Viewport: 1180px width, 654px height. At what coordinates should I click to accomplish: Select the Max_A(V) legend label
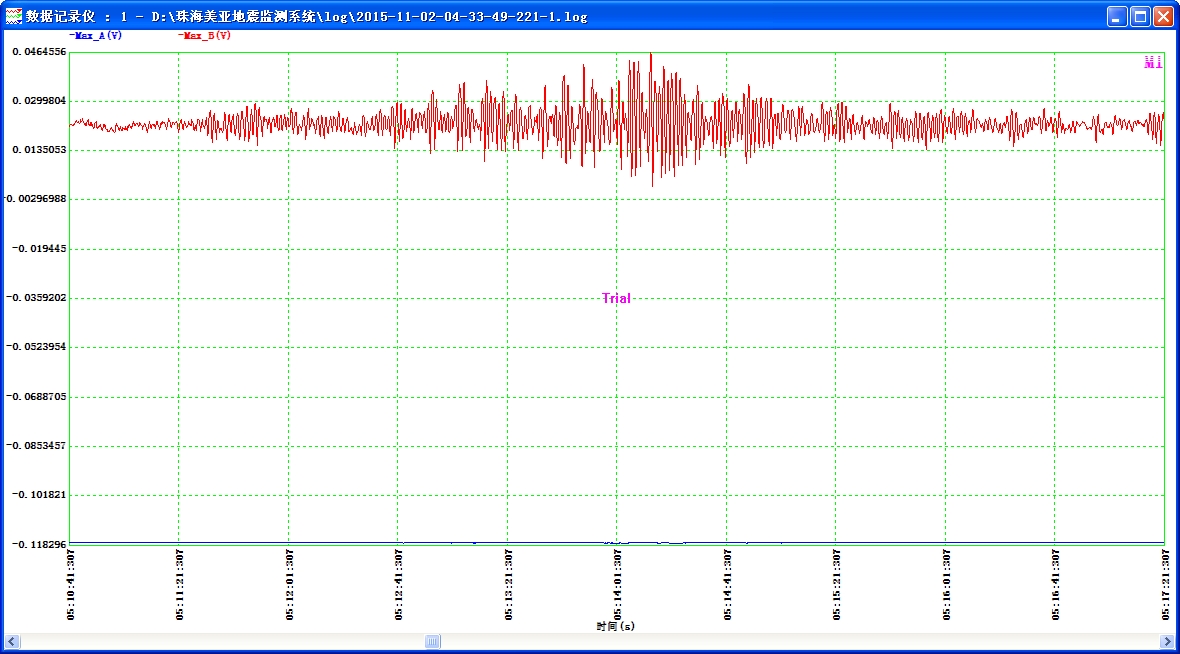pyautogui.click(x=96, y=35)
